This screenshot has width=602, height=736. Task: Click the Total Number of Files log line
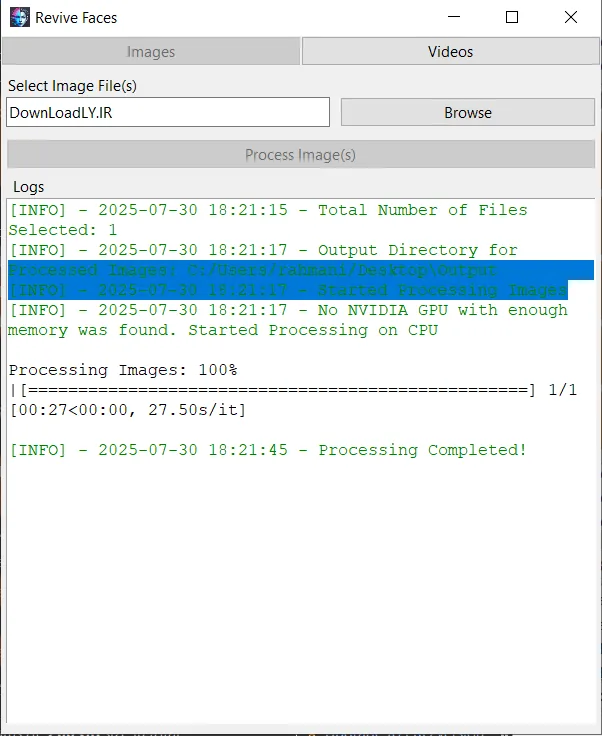pyautogui.click(x=268, y=220)
